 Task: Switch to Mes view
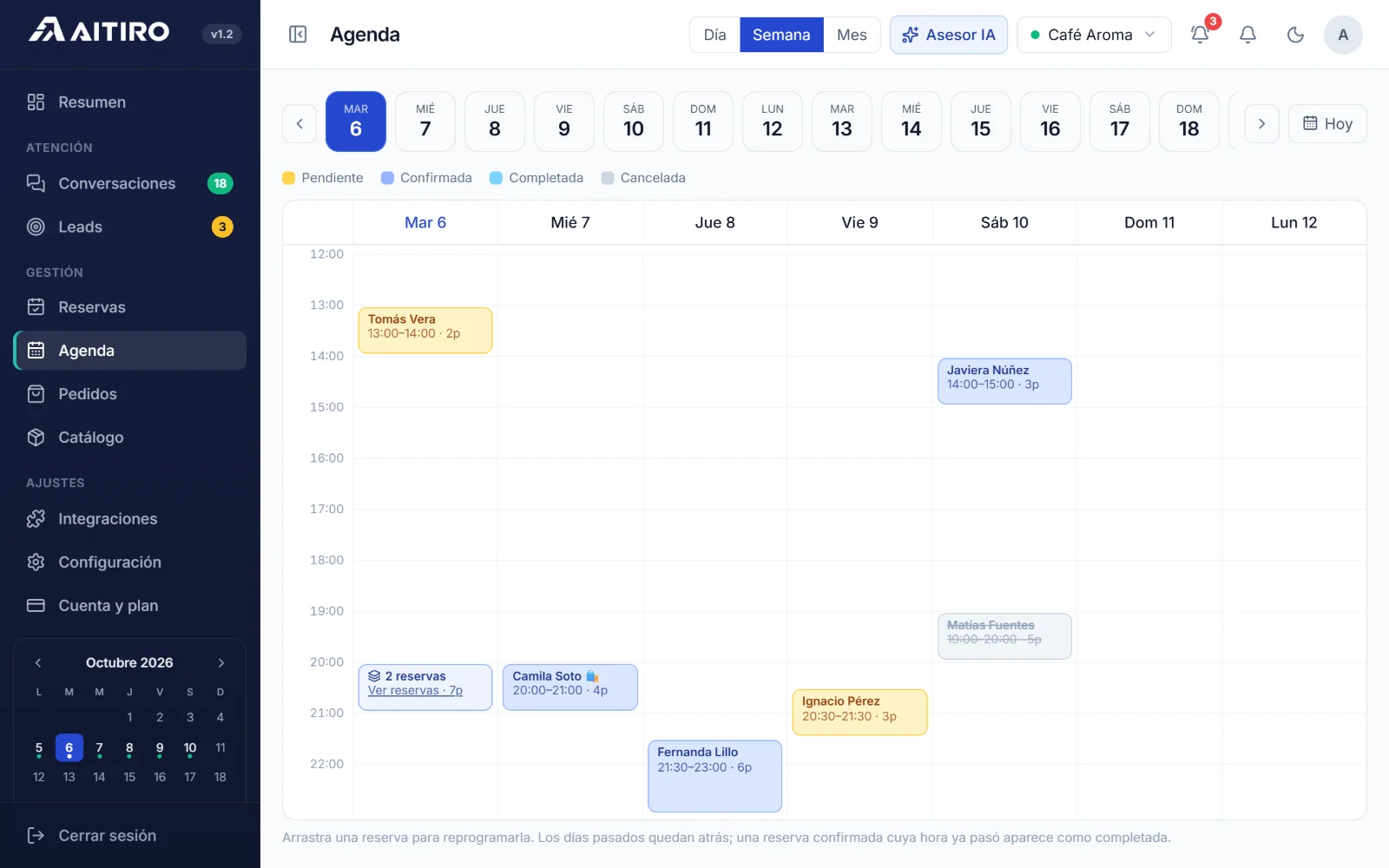[x=852, y=35]
